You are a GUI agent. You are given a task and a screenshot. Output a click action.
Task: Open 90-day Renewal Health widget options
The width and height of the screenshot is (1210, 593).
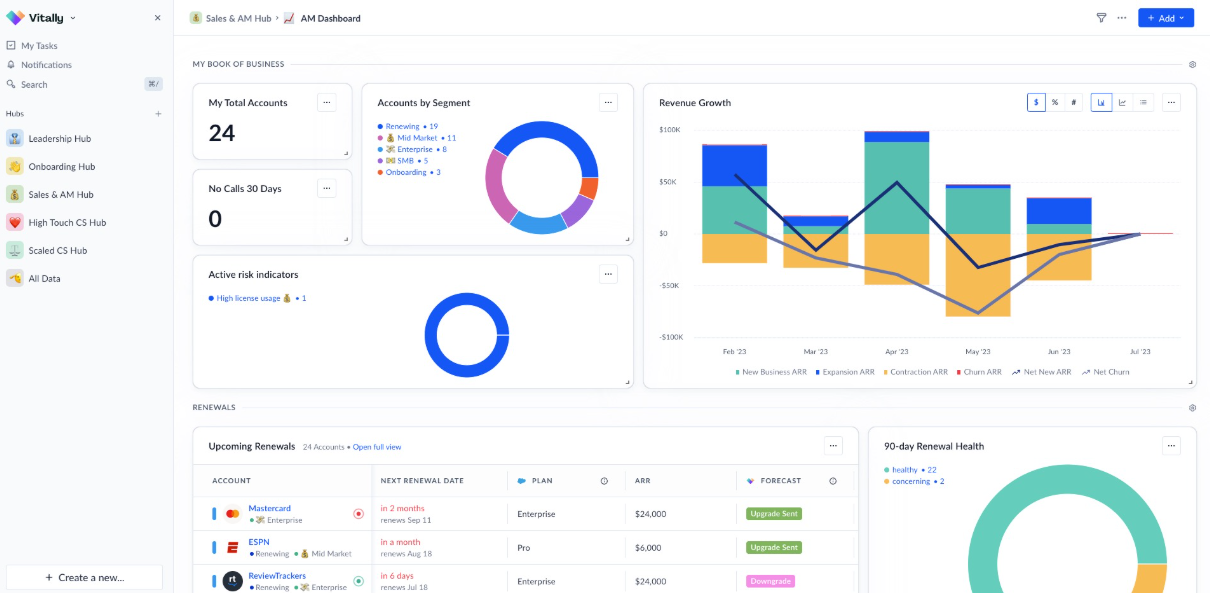(1171, 446)
